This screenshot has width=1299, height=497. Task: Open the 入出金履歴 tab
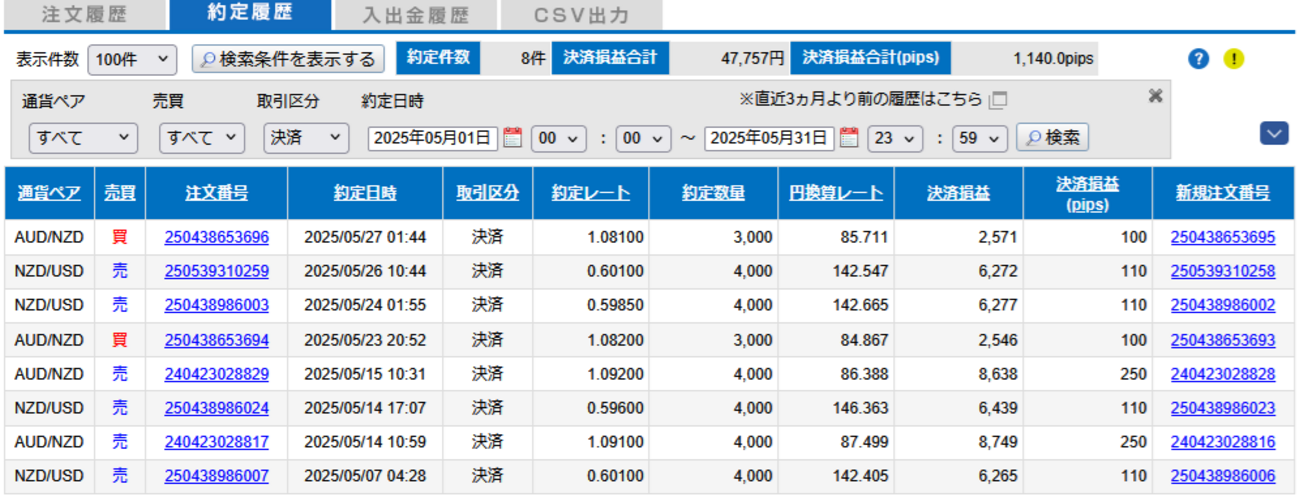[415, 15]
